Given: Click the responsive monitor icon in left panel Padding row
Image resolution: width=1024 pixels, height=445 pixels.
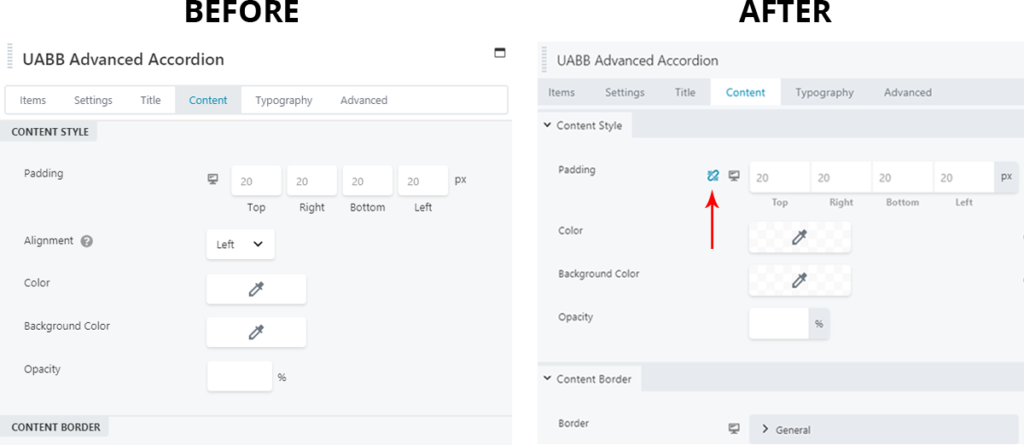Looking at the screenshot, I should coord(212,179).
